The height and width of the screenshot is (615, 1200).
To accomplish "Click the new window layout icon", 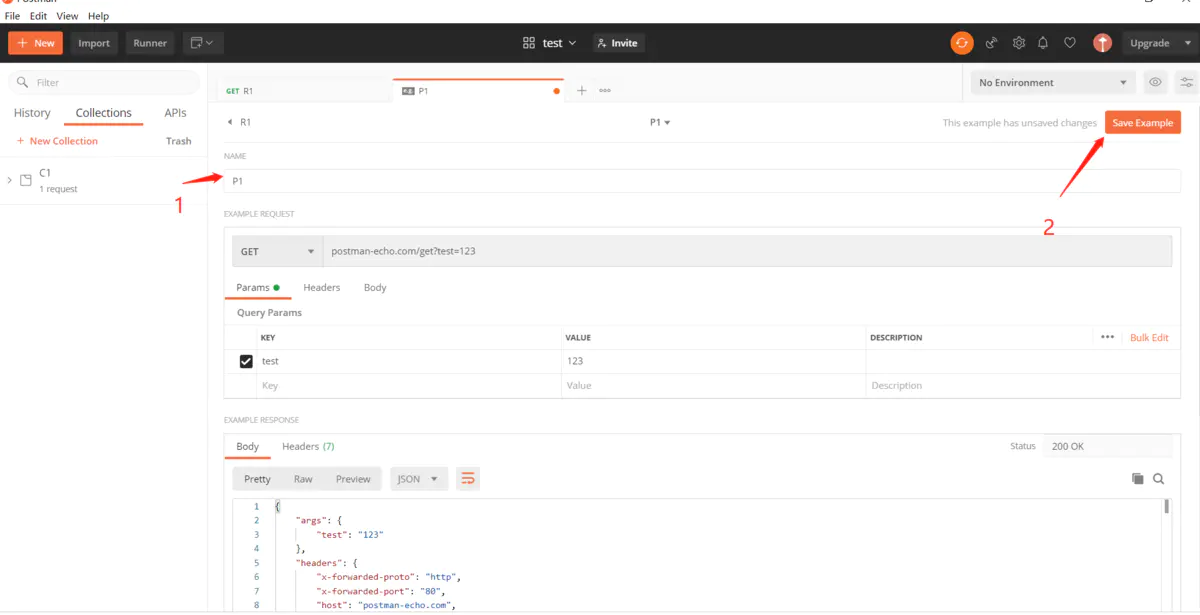I will (x=203, y=43).
